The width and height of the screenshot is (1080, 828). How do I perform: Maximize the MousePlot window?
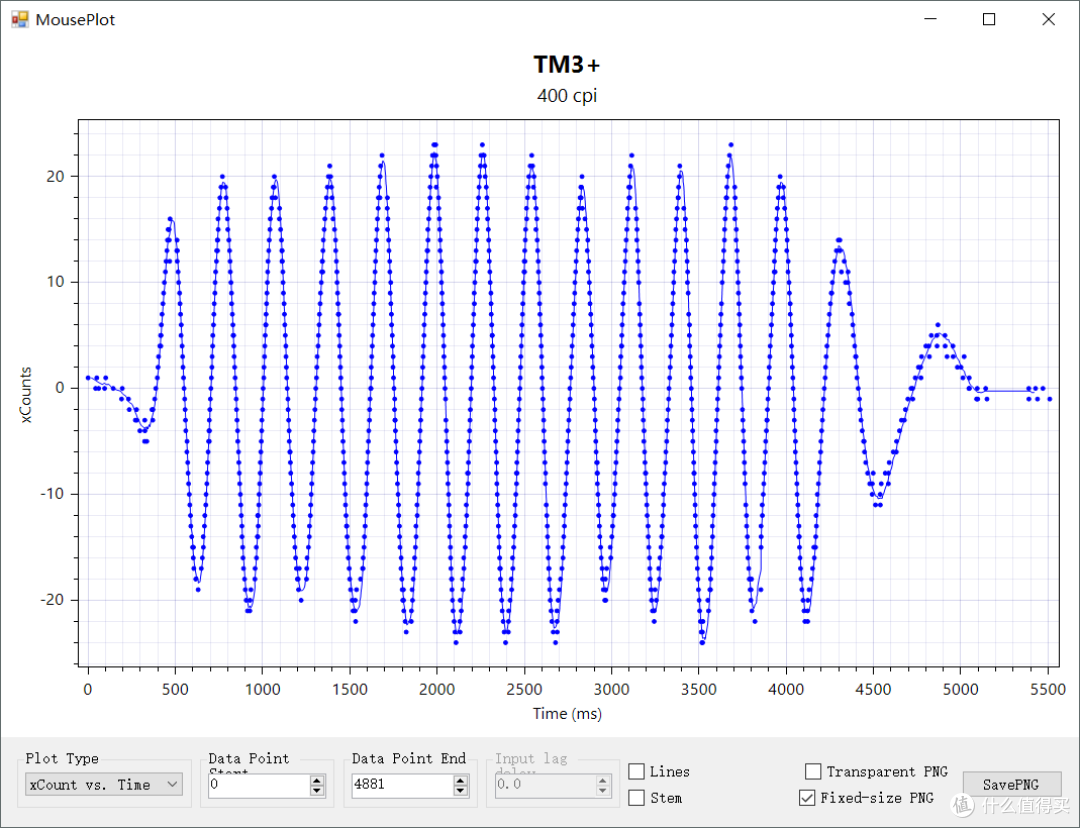pyautogui.click(x=989, y=19)
